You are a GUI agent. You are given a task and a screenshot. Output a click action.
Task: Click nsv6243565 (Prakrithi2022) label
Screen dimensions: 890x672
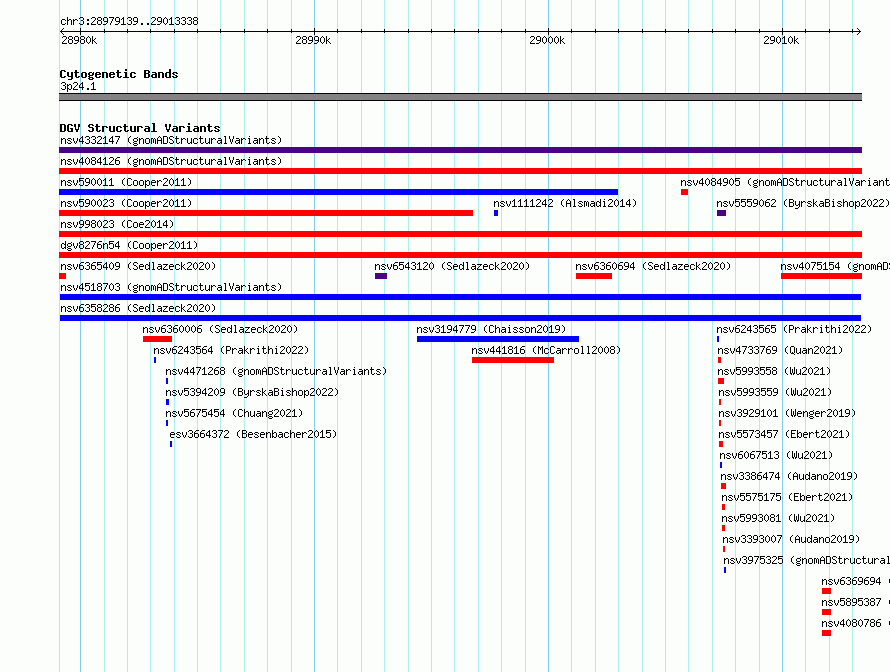pyautogui.click(x=794, y=329)
